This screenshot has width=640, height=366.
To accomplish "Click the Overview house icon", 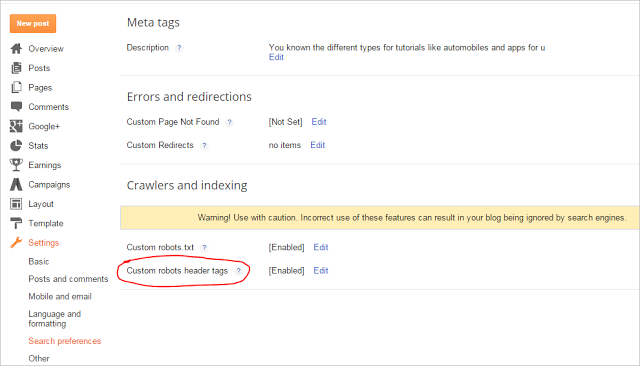I will (x=16, y=49).
